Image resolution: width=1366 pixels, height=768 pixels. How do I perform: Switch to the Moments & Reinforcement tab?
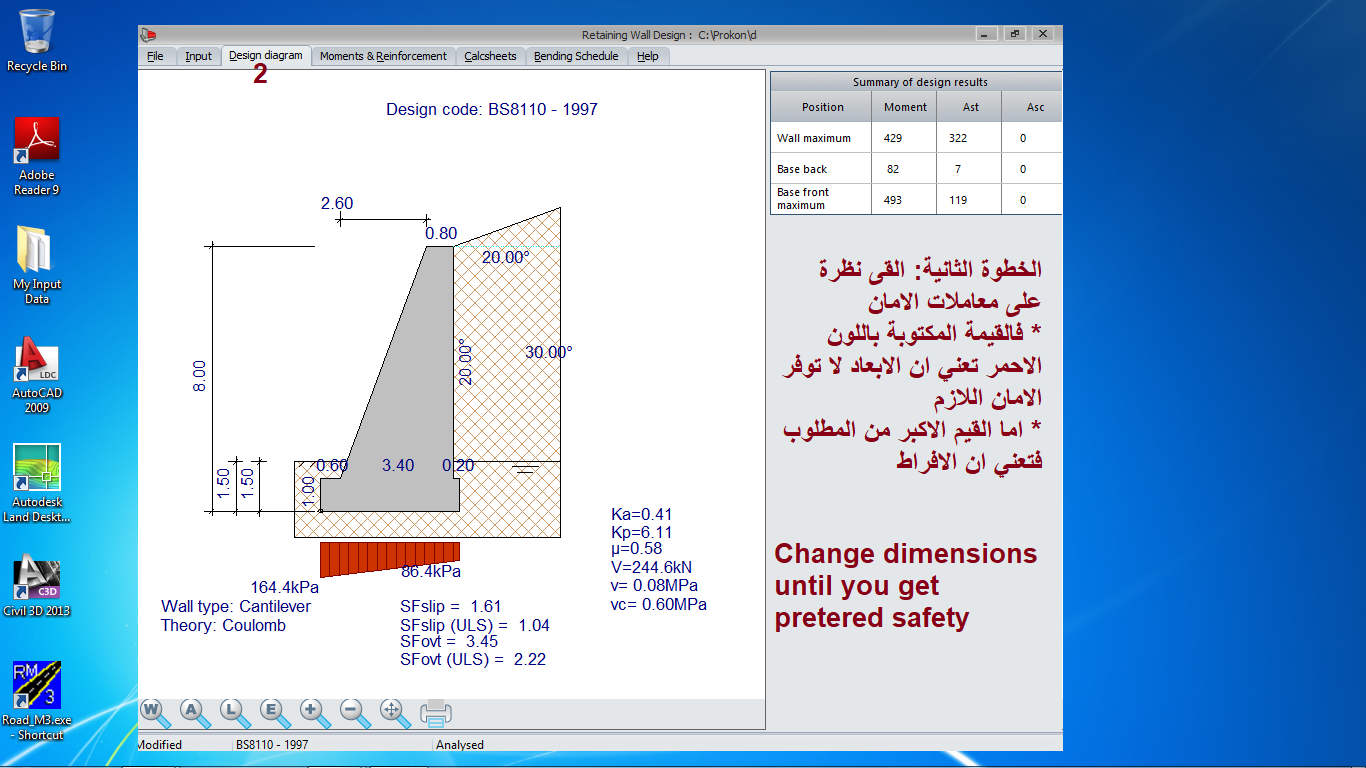[383, 56]
